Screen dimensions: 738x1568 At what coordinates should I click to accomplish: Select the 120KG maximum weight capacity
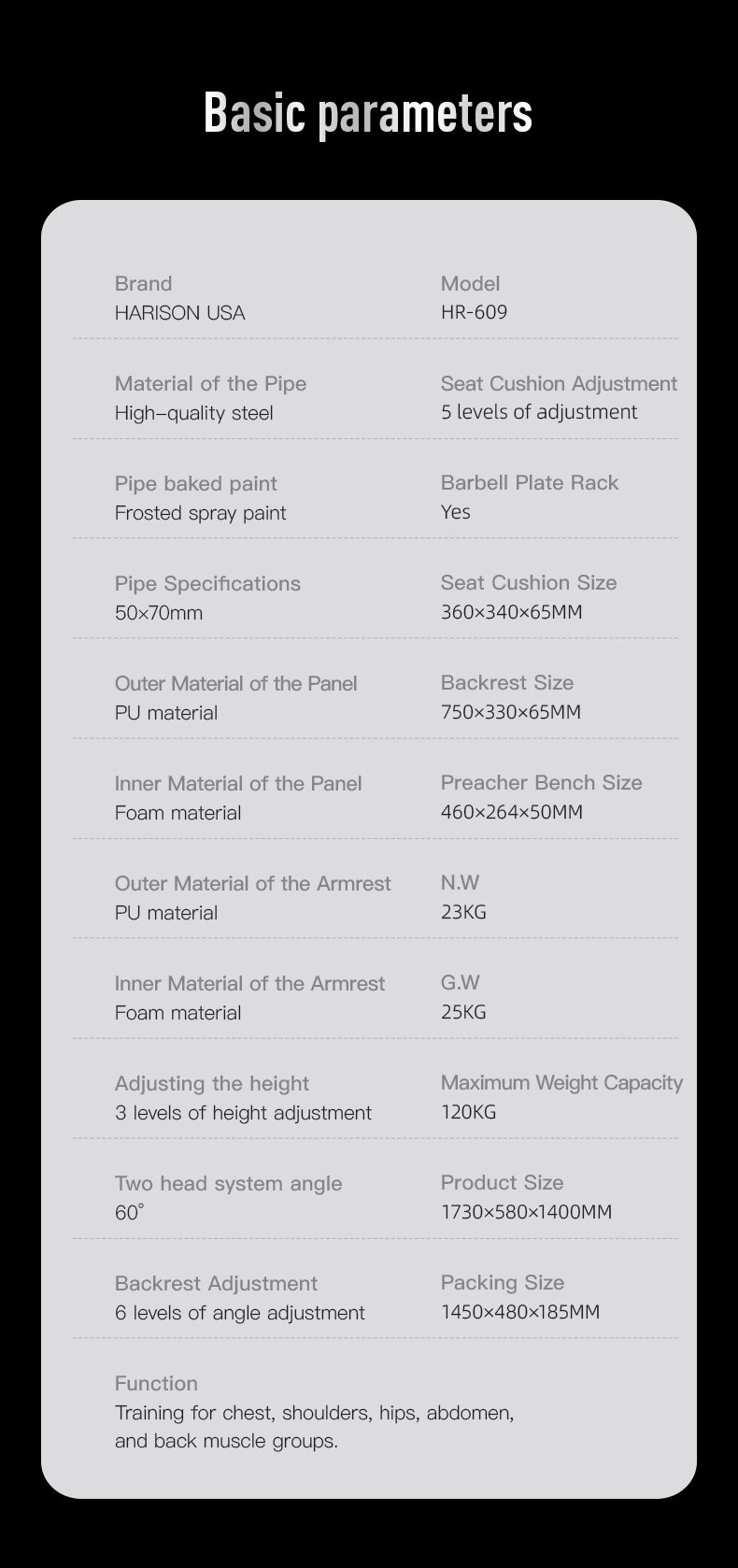pos(468,1112)
